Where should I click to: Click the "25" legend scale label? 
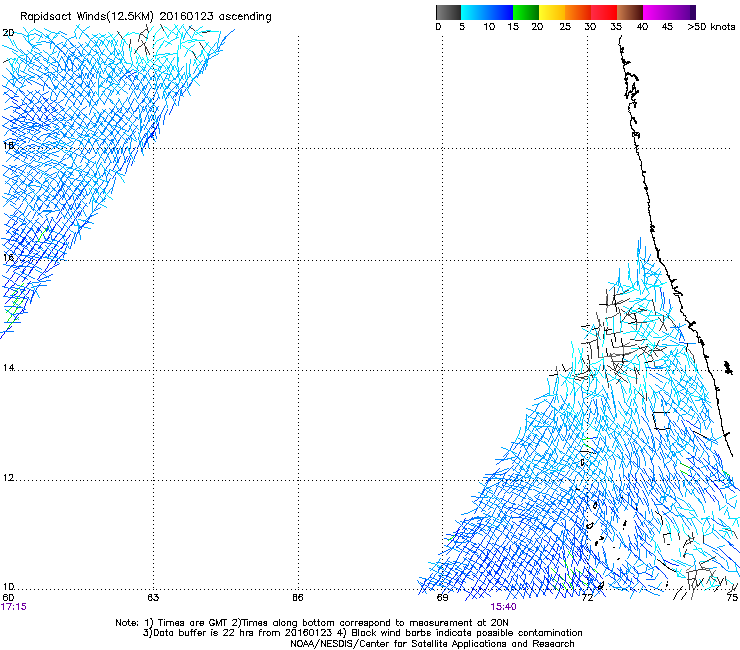point(565,27)
